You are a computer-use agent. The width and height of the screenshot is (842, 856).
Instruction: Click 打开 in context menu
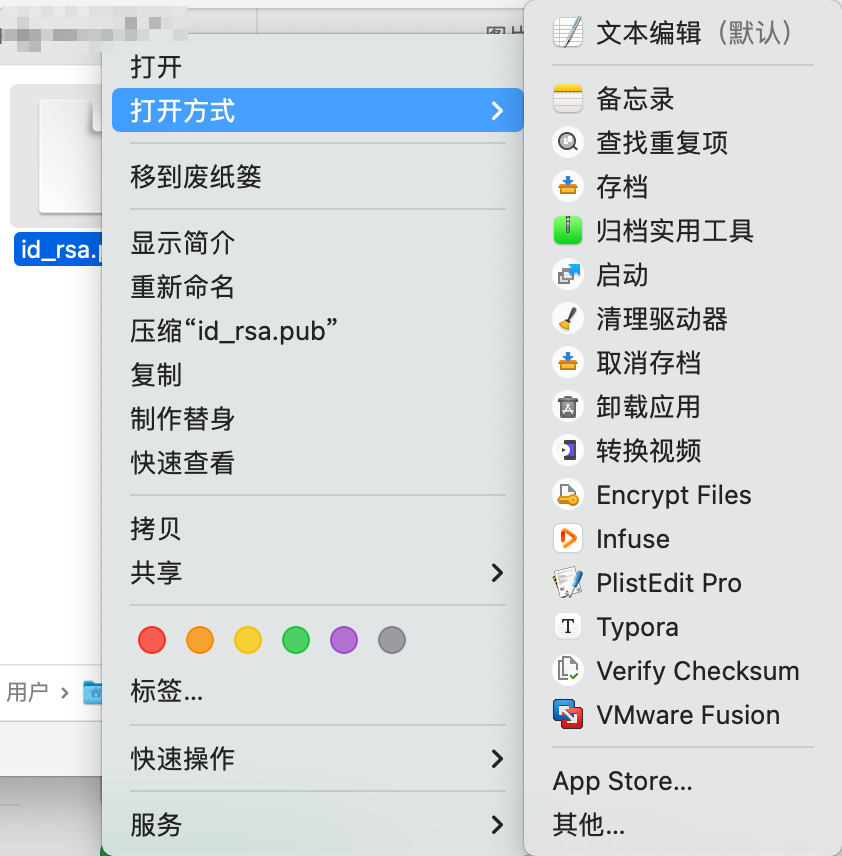[318, 67]
